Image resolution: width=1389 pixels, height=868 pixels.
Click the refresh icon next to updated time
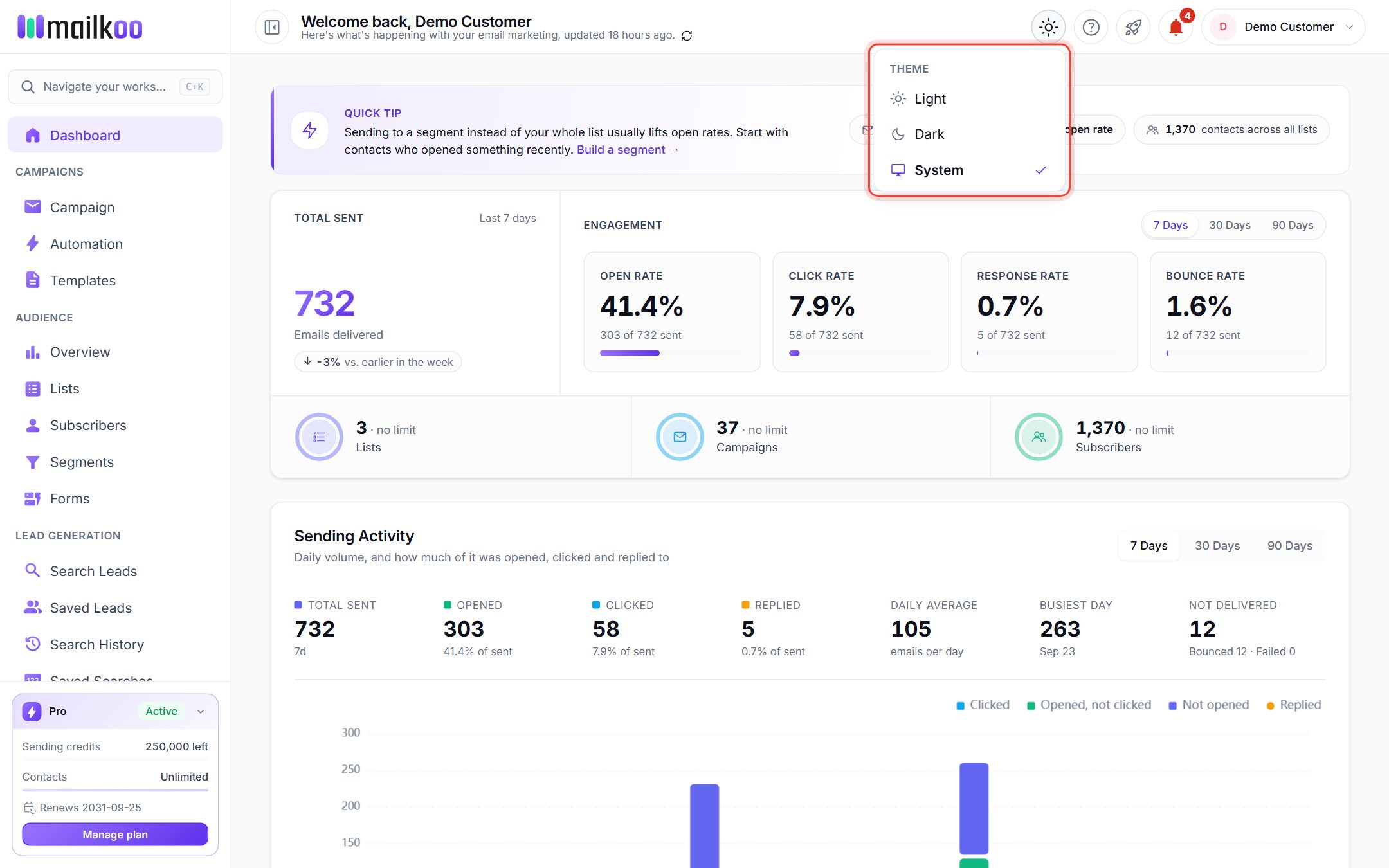click(x=687, y=35)
